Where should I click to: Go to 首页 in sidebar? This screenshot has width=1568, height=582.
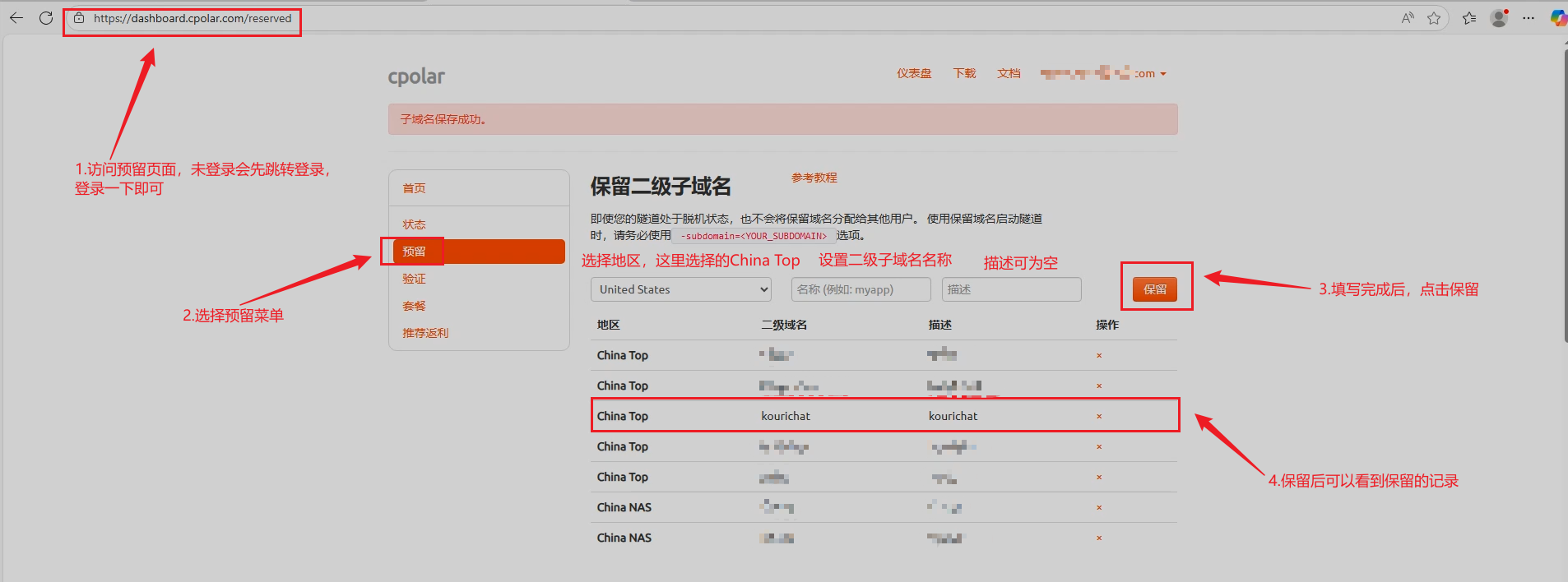tap(414, 188)
